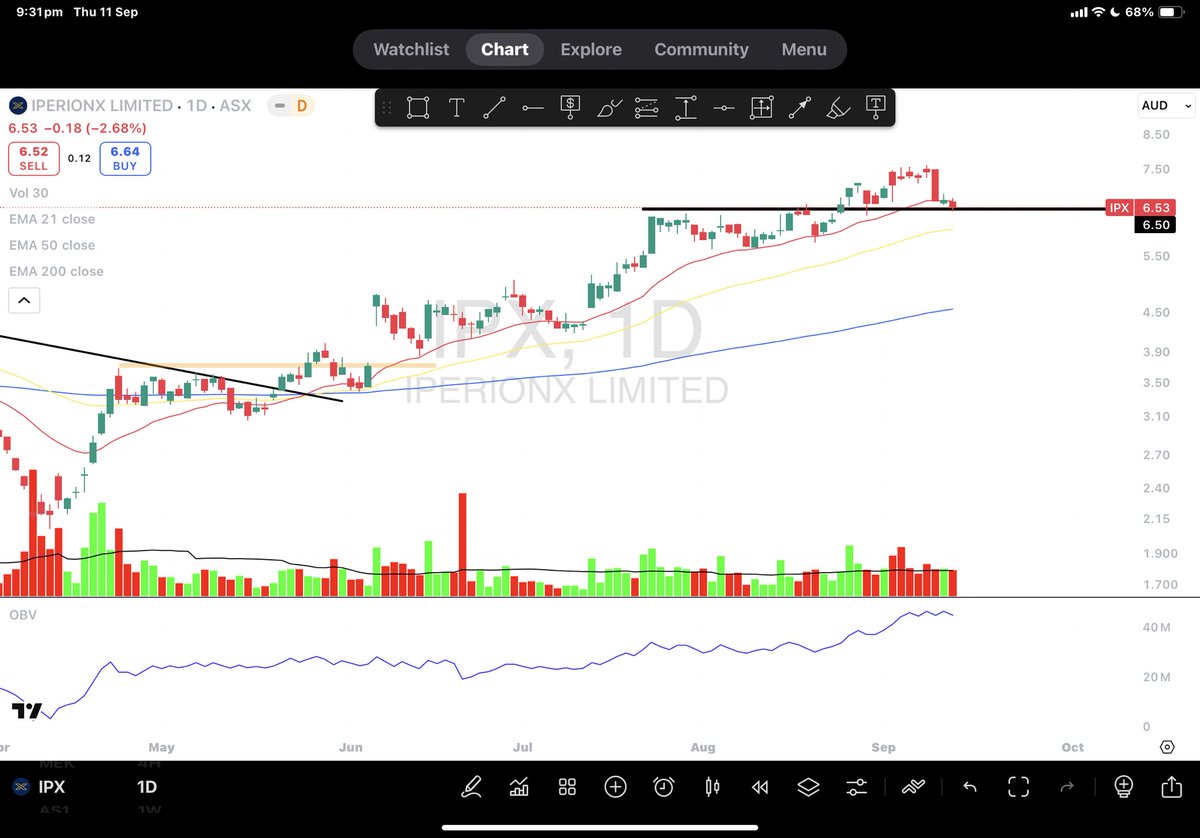Tap the SELL 6.52 button
This screenshot has height=838, width=1200.
click(x=32, y=158)
